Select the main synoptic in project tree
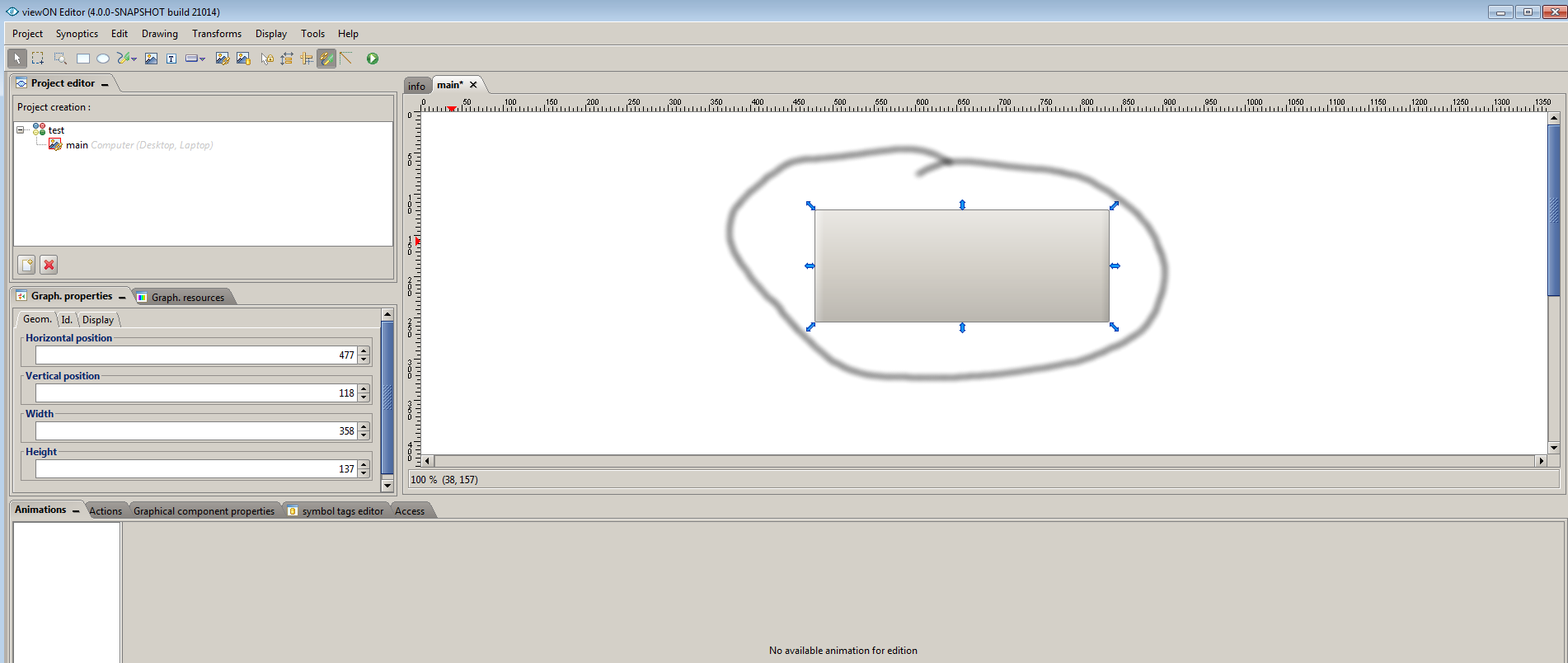Viewport: 1568px width, 663px height. (x=77, y=145)
